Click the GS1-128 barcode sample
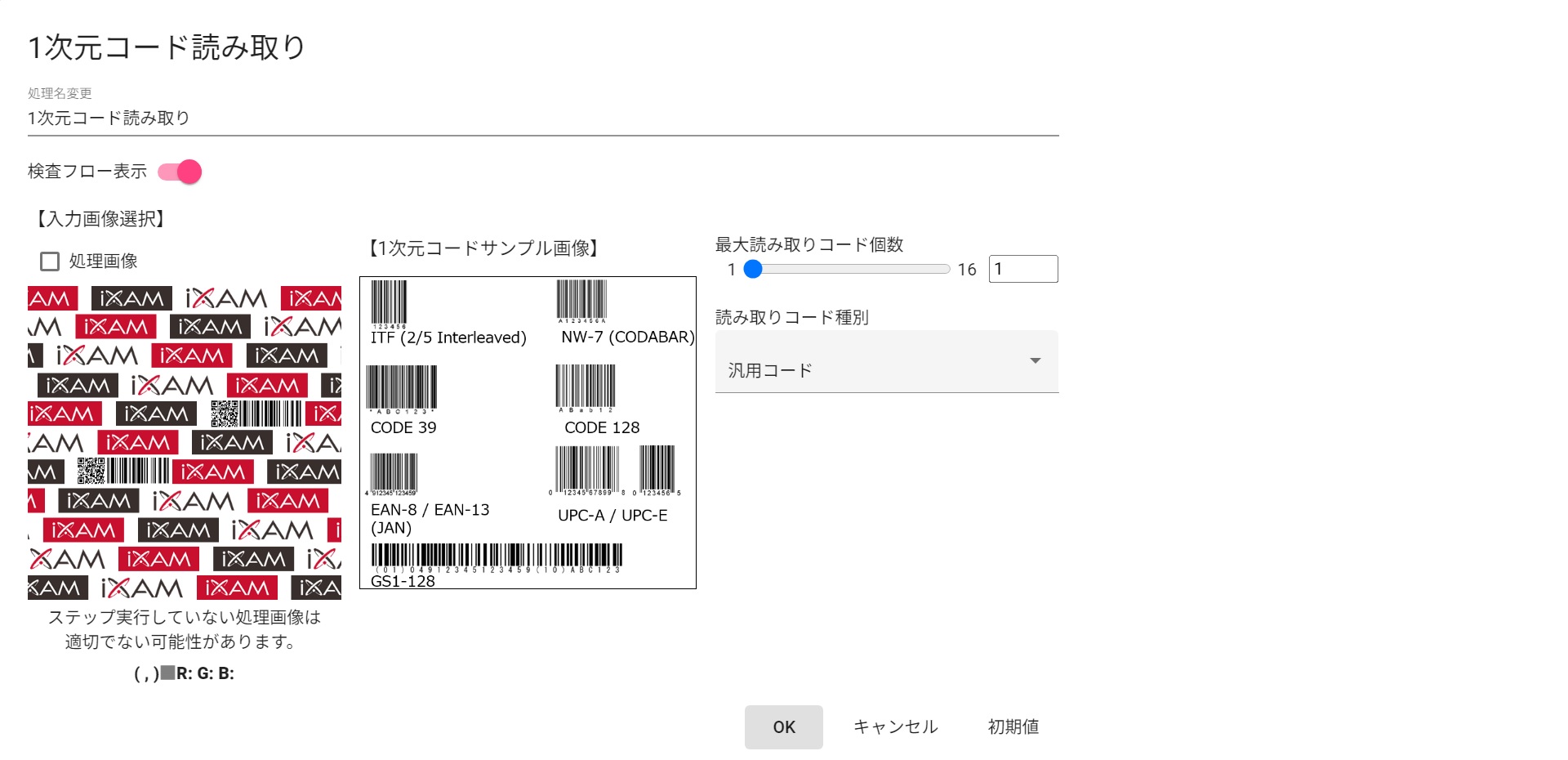 coord(497,557)
